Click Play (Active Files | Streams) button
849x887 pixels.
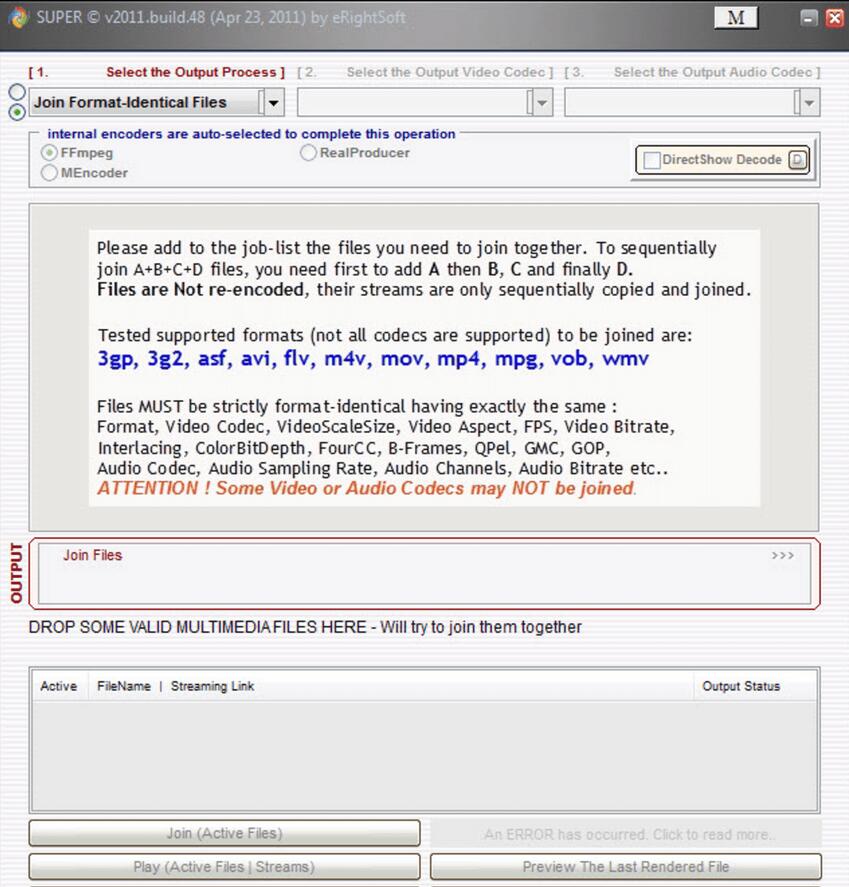tap(224, 867)
